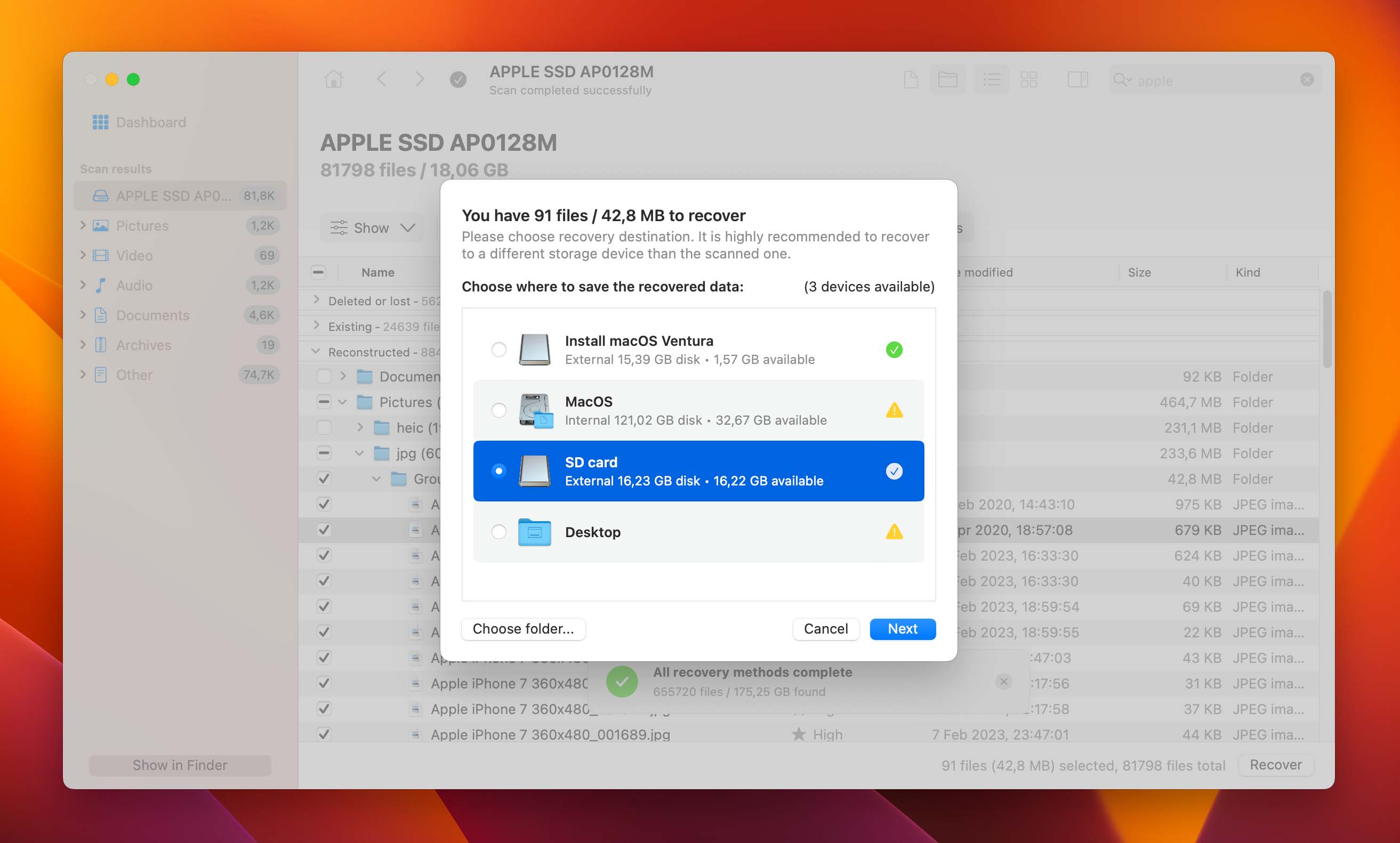Select the Apple iPhone 7 360x480_001689.jpg file
1400x843 pixels.
point(550,734)
